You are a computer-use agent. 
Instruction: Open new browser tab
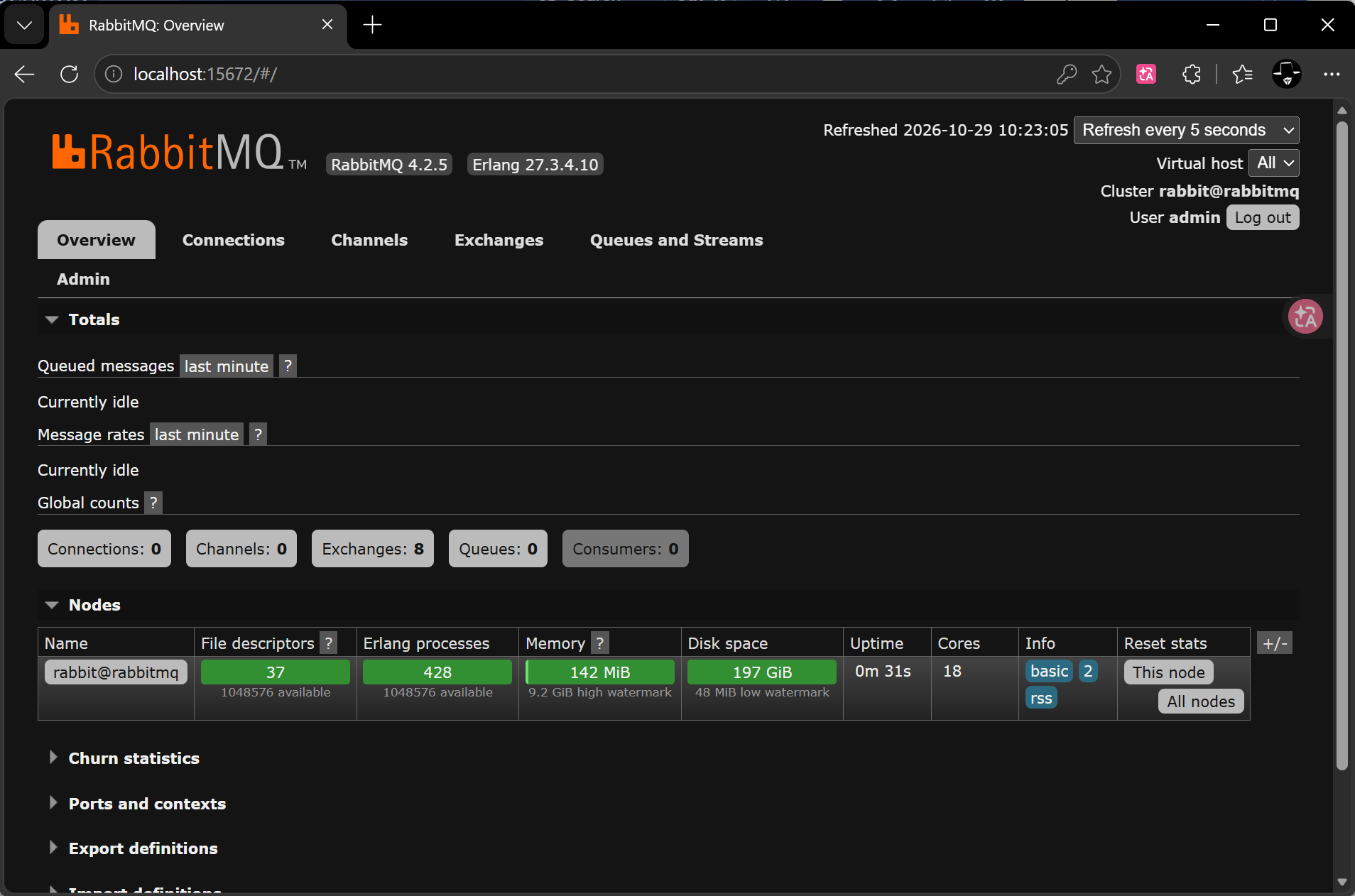tap(372, 25)
